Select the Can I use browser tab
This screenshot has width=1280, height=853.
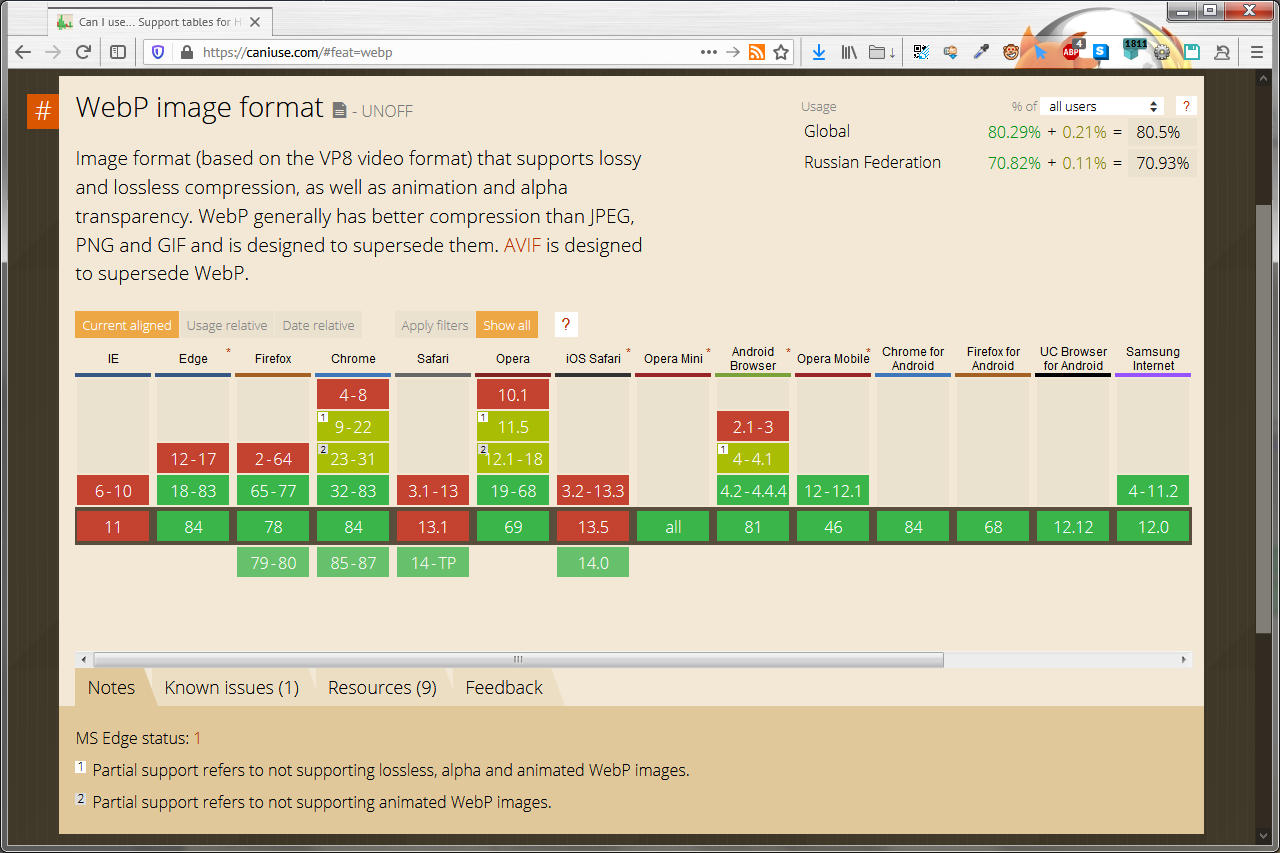pyautogui.click(x=159, y=22)
